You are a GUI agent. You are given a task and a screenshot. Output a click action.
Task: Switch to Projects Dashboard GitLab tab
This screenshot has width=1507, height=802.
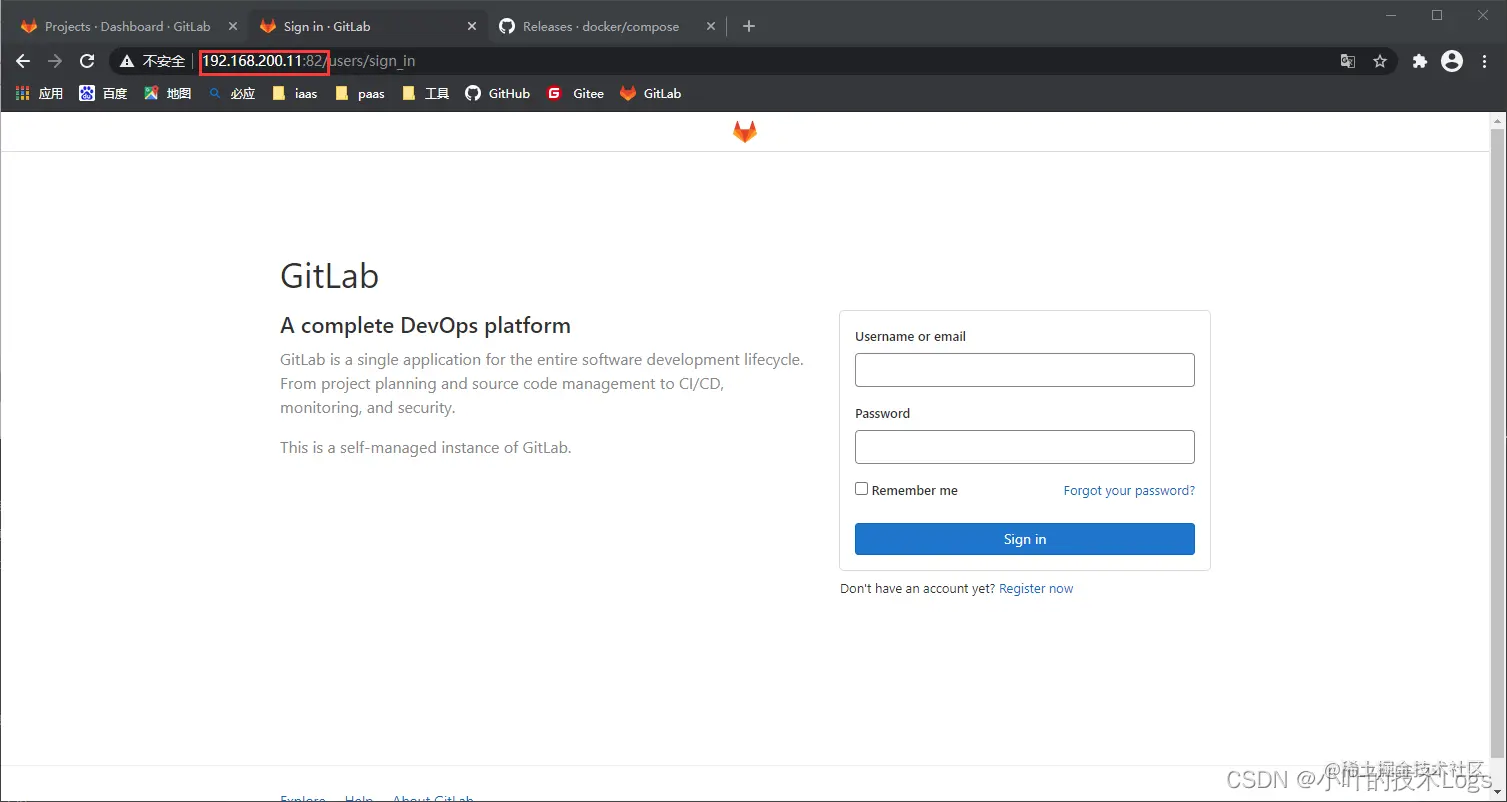coord(127,26)
